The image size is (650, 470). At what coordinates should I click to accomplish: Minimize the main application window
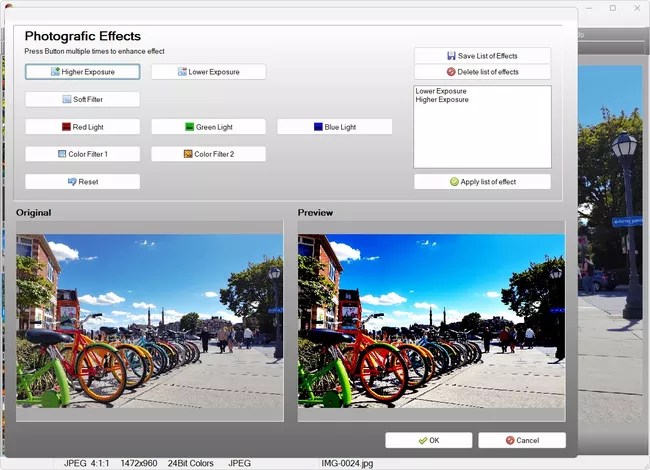(x=589, y=8)
